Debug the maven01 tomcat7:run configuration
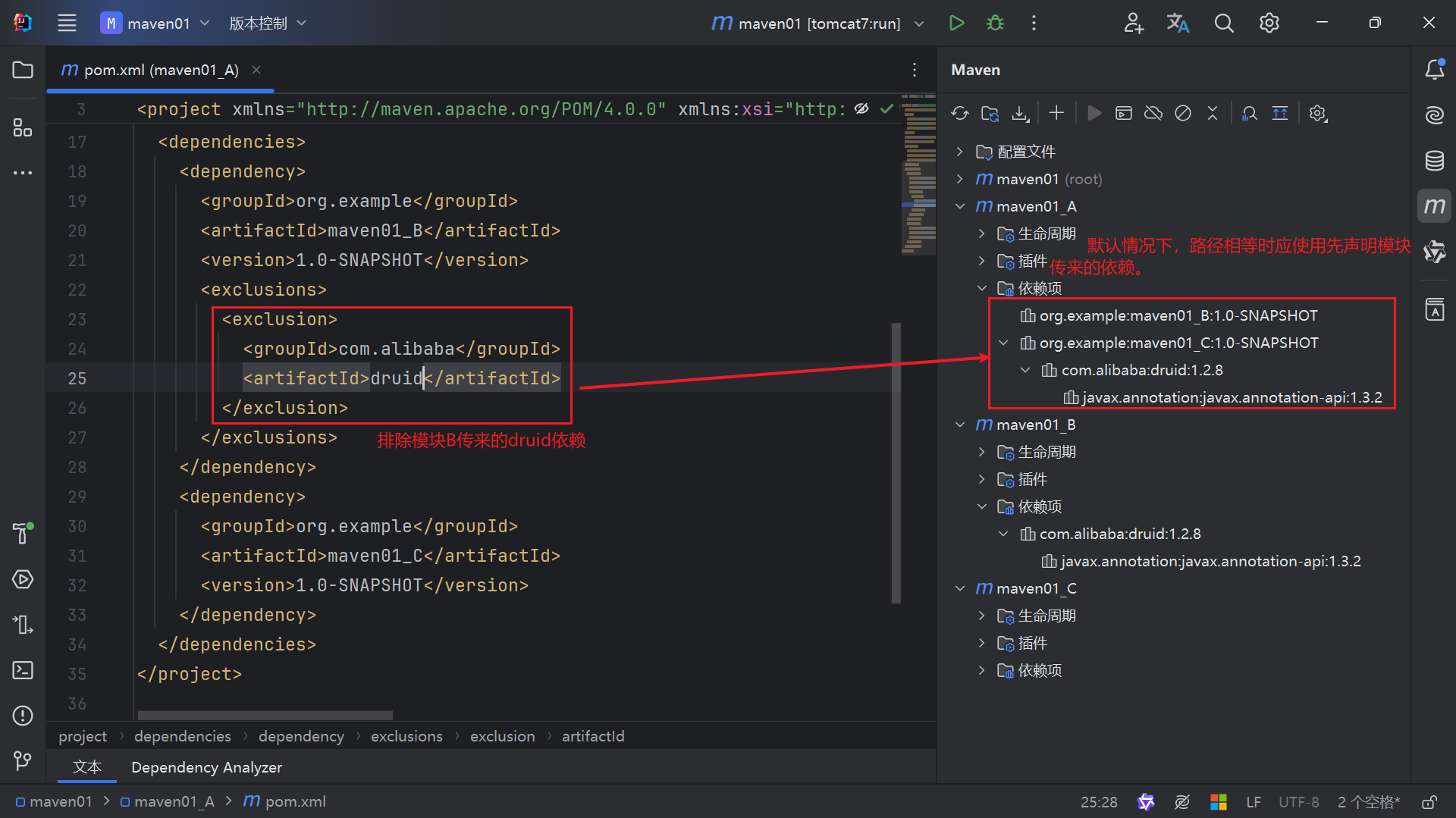Image resolution: width=1456 pixels, height=818 pixels. point(995,23)
